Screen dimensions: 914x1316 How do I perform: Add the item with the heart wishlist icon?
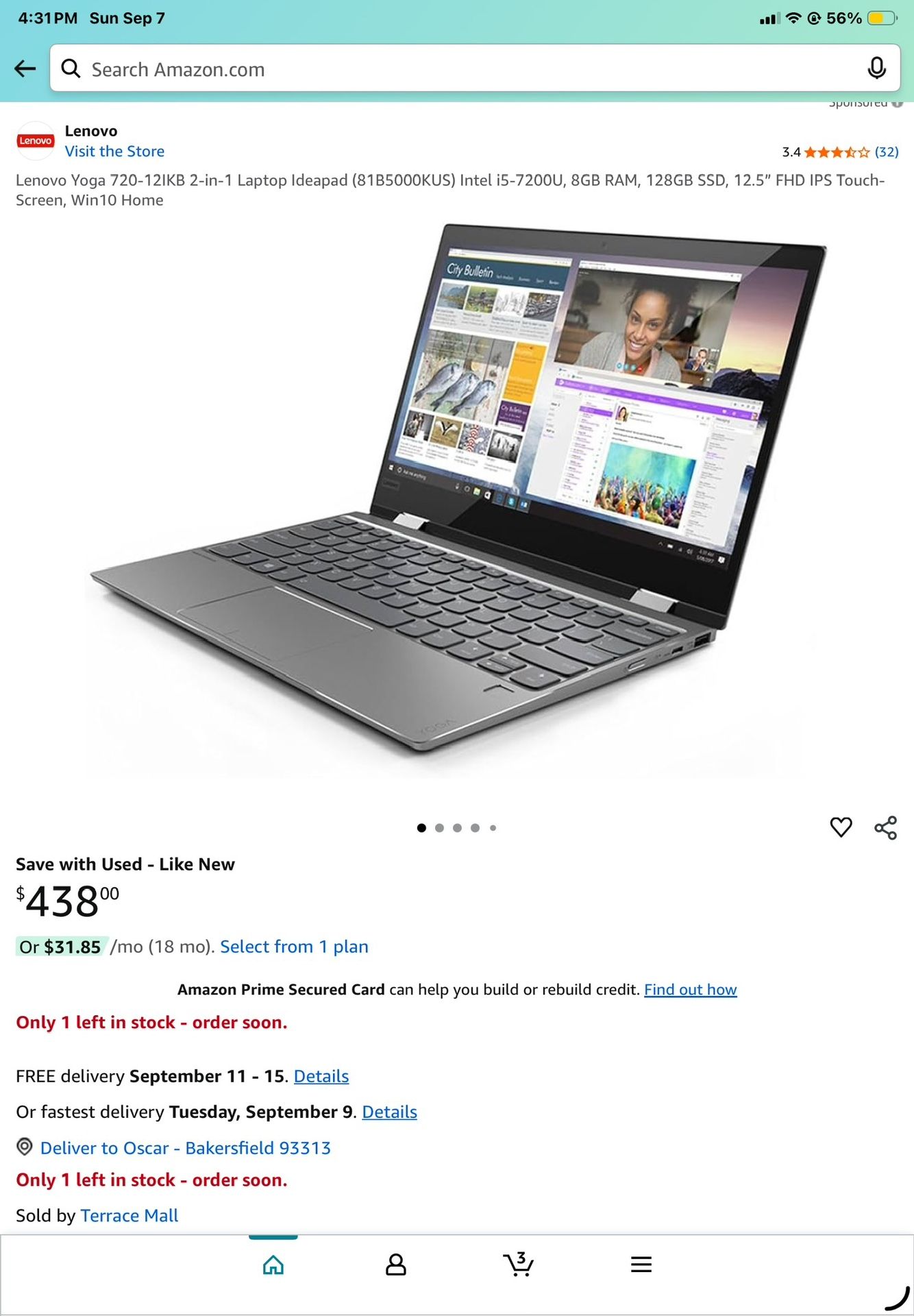[841, 827]
